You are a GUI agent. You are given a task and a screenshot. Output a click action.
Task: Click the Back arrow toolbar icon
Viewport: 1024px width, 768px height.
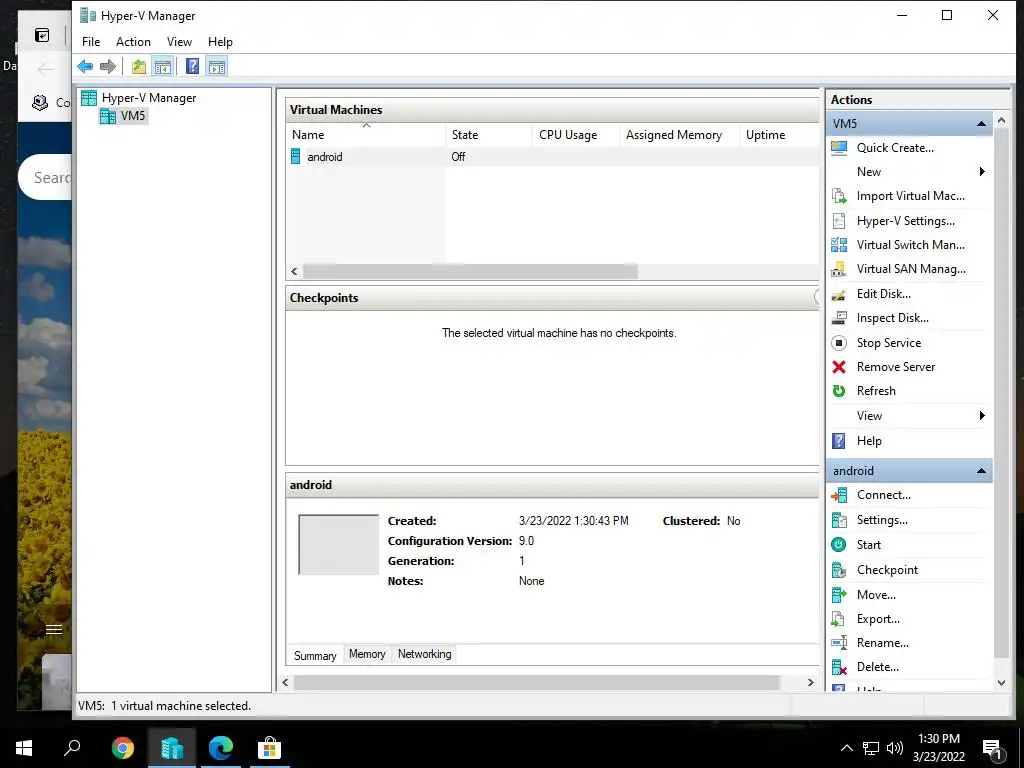[85, 67]
